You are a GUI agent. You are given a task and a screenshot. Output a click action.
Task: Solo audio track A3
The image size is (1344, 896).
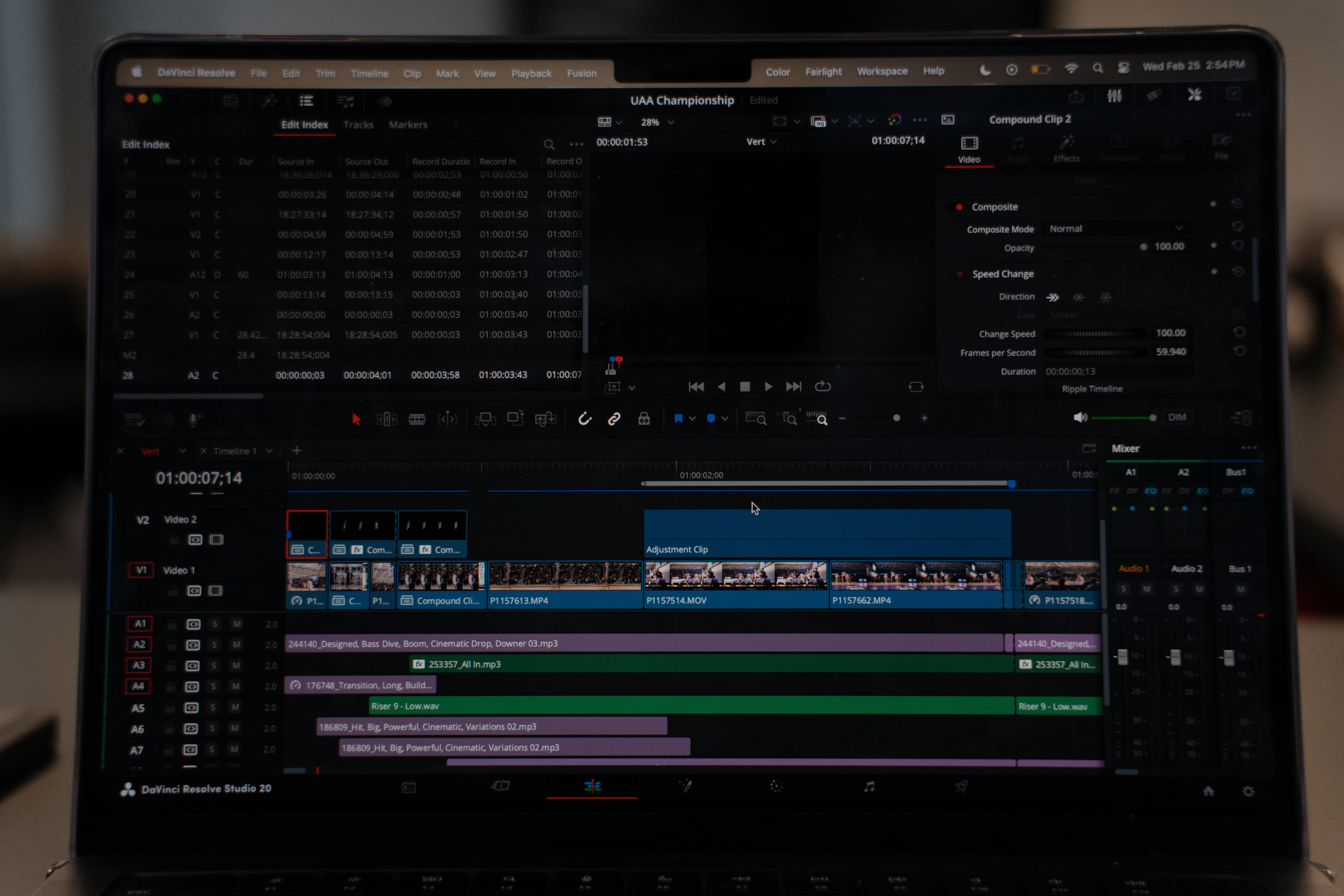pos(214,665)
